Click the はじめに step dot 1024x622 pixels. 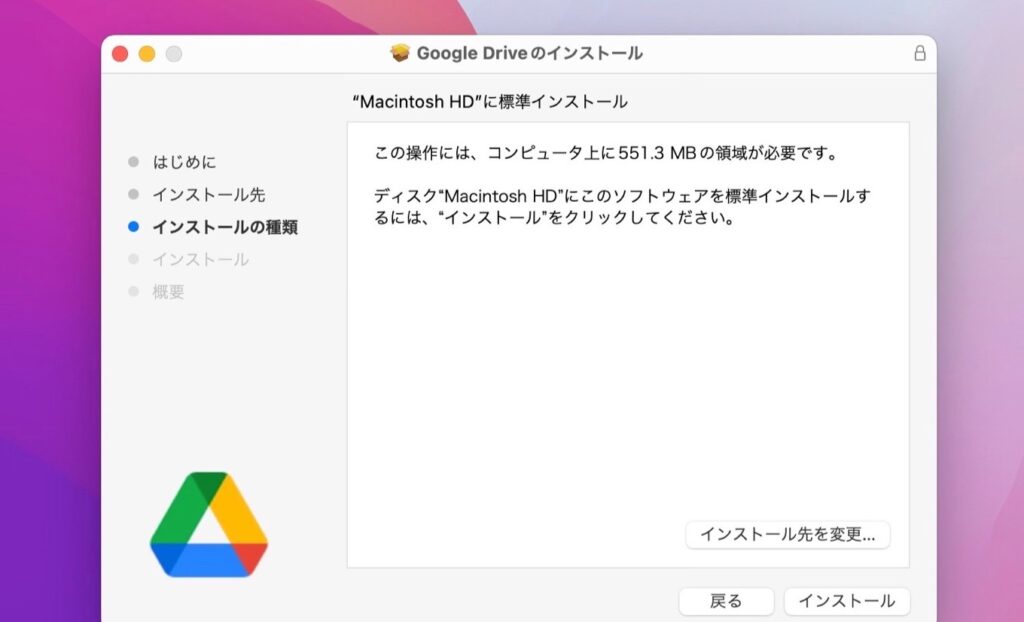pyautogui.click(x=133, y=162)
